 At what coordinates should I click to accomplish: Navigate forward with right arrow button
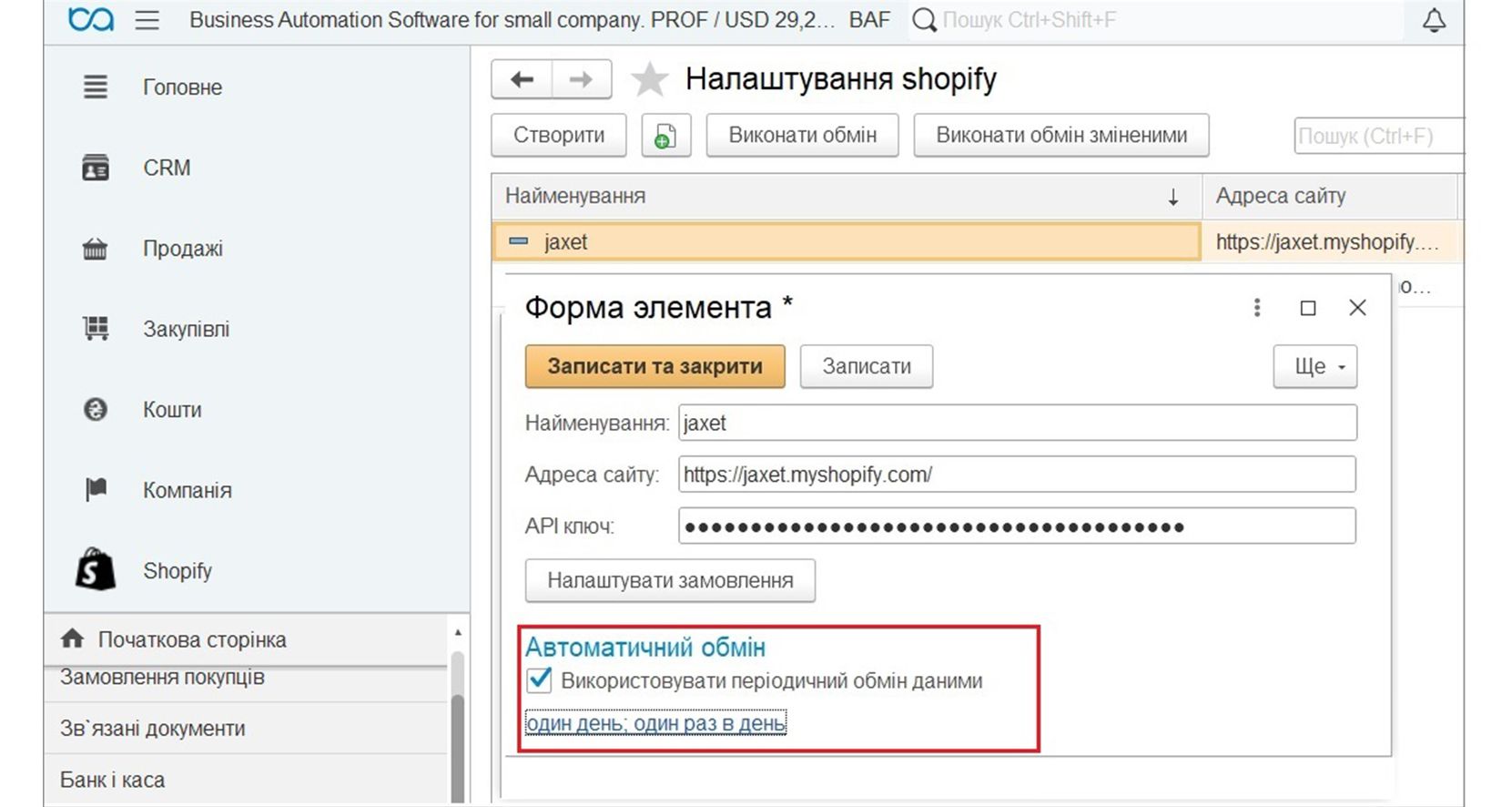point(581,80)
